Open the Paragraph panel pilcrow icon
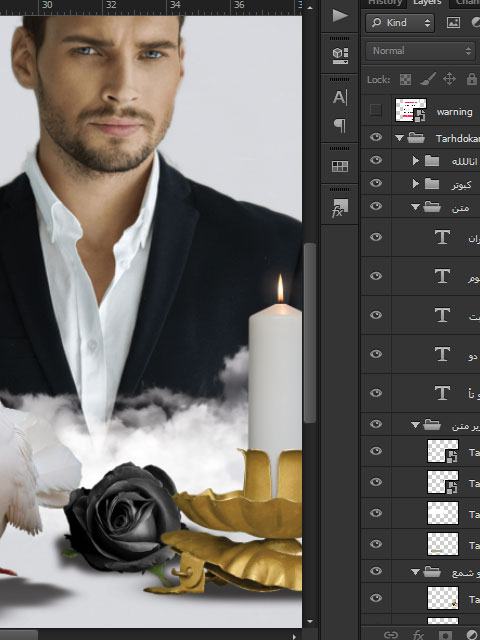 pyautogui.click(x=340, y=125)
